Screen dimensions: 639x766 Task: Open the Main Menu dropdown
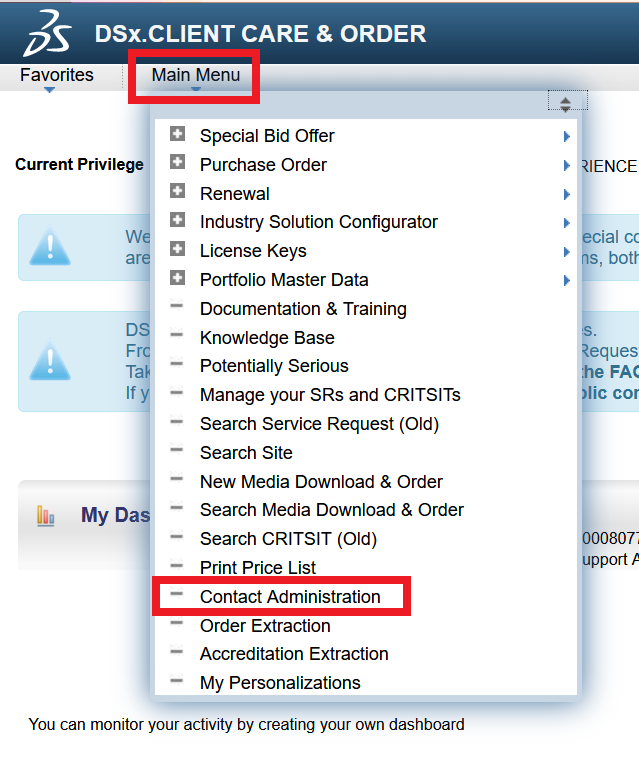[196, 76]
